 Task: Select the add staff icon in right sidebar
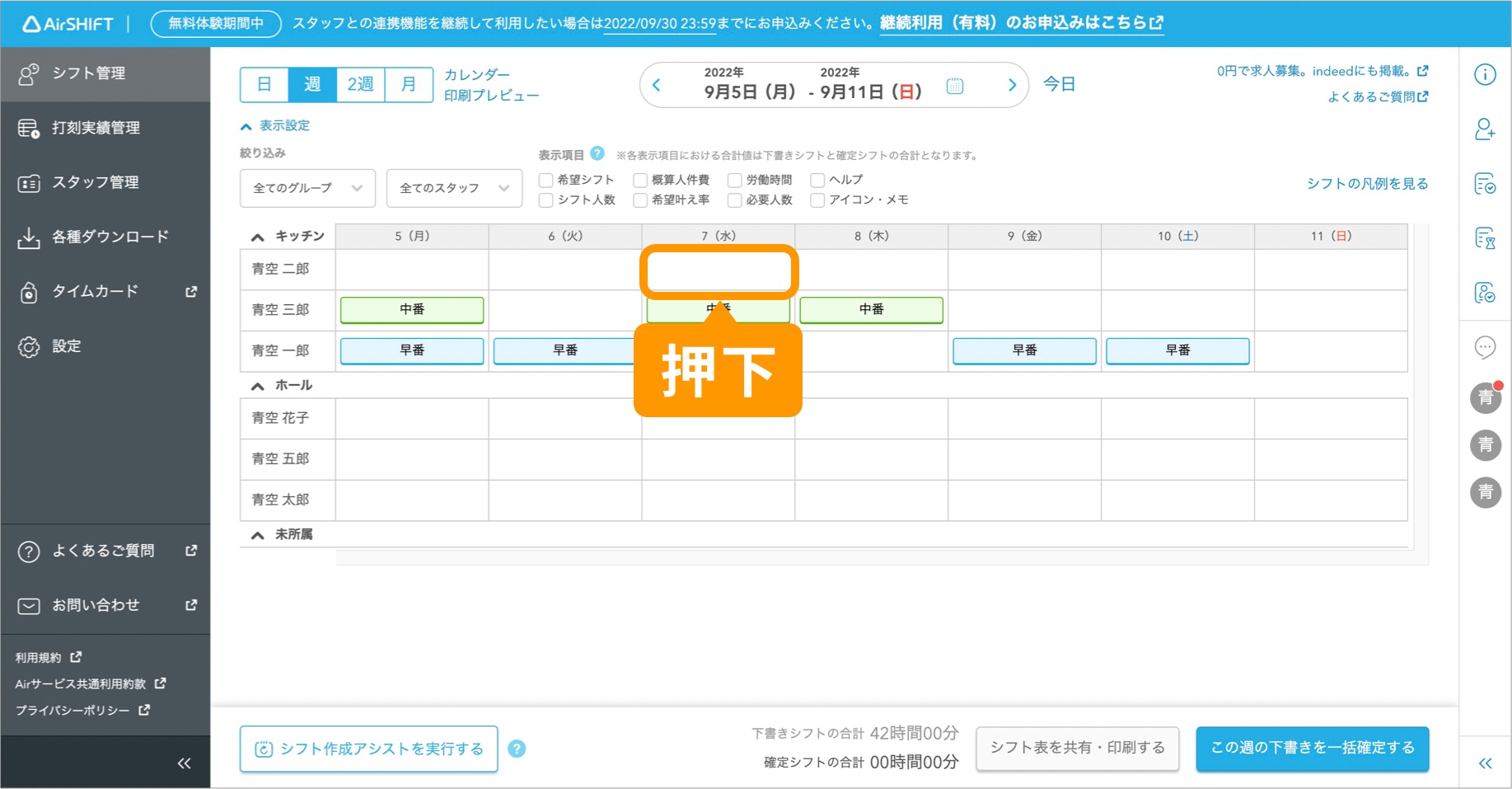(x=1485, y=129)
